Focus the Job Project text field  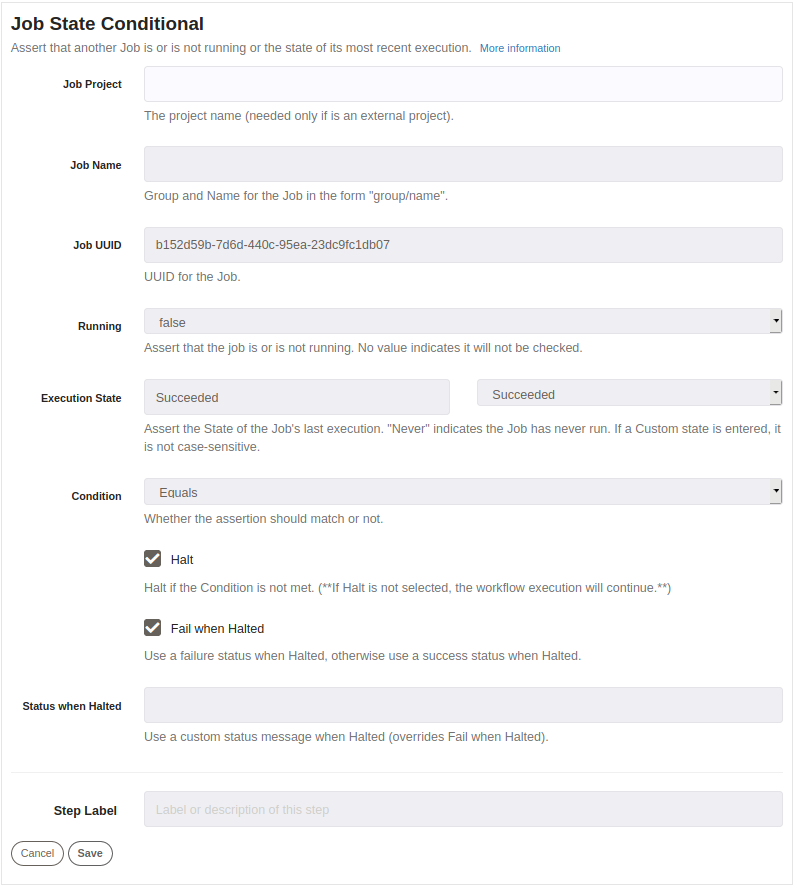click(463, 84)
